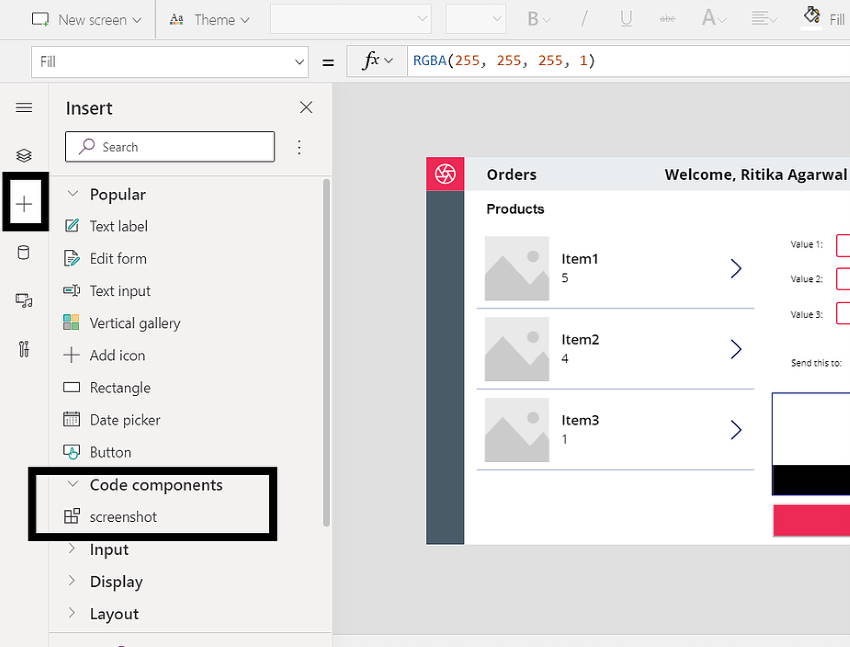Open Item1 with its arrow chevron
Viewport: 850px width, 647px height.
736,268
